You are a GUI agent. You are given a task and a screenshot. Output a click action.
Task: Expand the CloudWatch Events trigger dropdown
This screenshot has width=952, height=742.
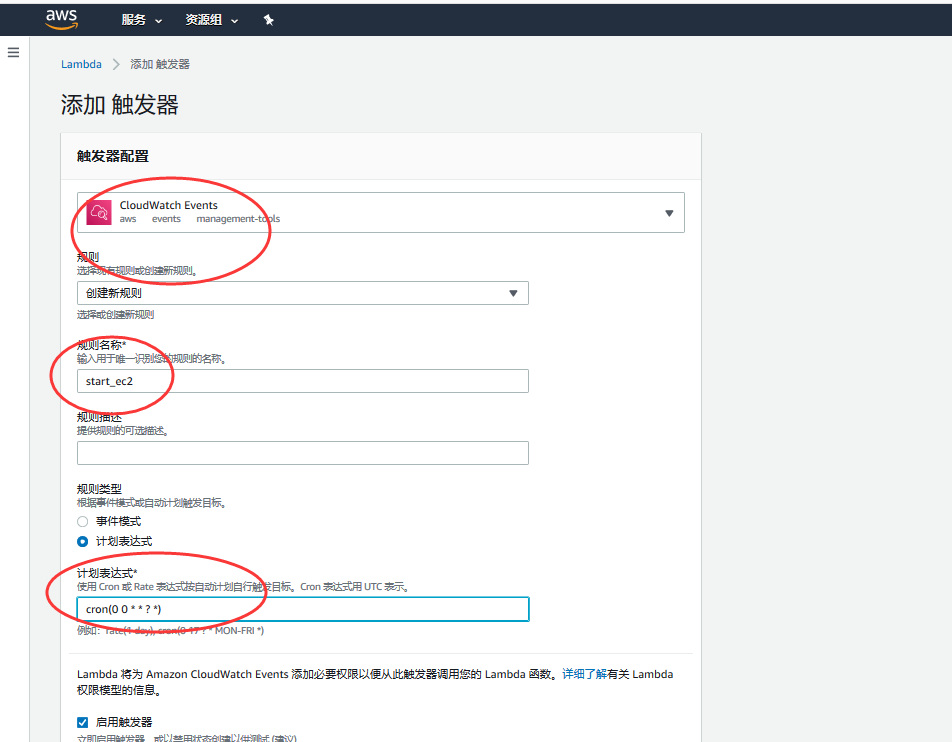tap(669, 212)
